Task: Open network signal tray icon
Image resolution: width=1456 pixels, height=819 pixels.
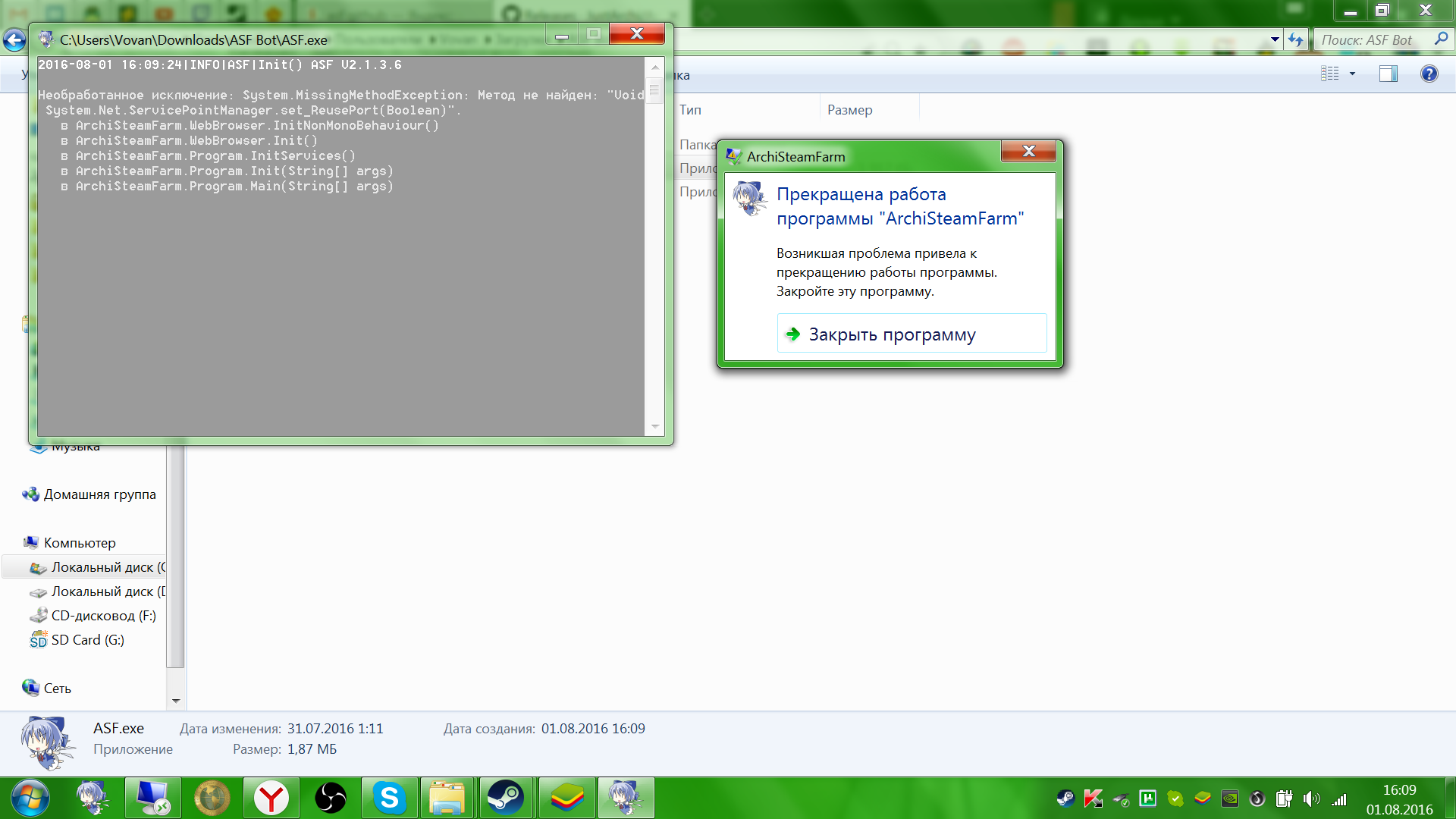Action: [x=1339, y=799]
